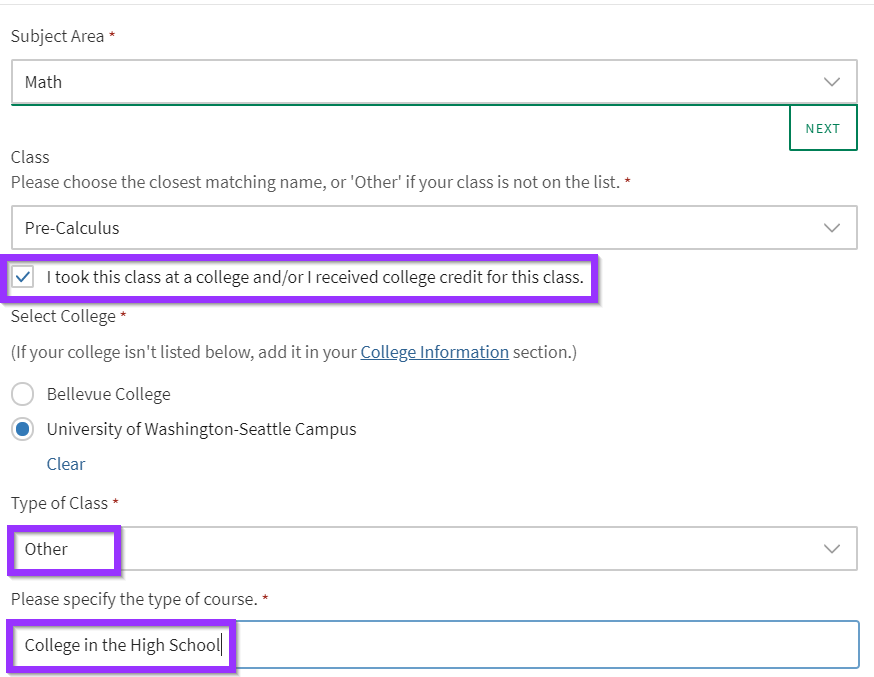874x677 pixels.
Task: Click the University of Washington-Seattle Campus label text
Action: click(201, 429)
